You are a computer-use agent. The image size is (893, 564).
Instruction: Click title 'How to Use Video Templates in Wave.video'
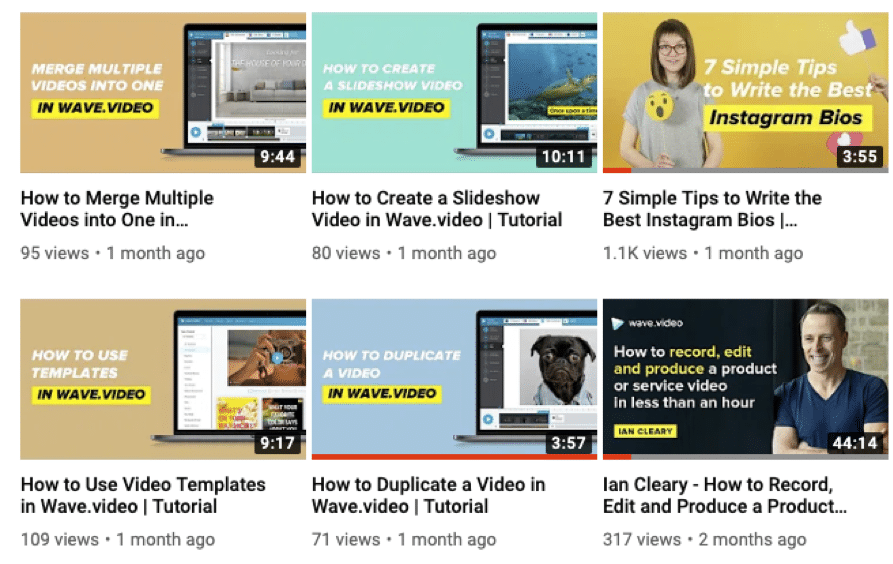143,495
